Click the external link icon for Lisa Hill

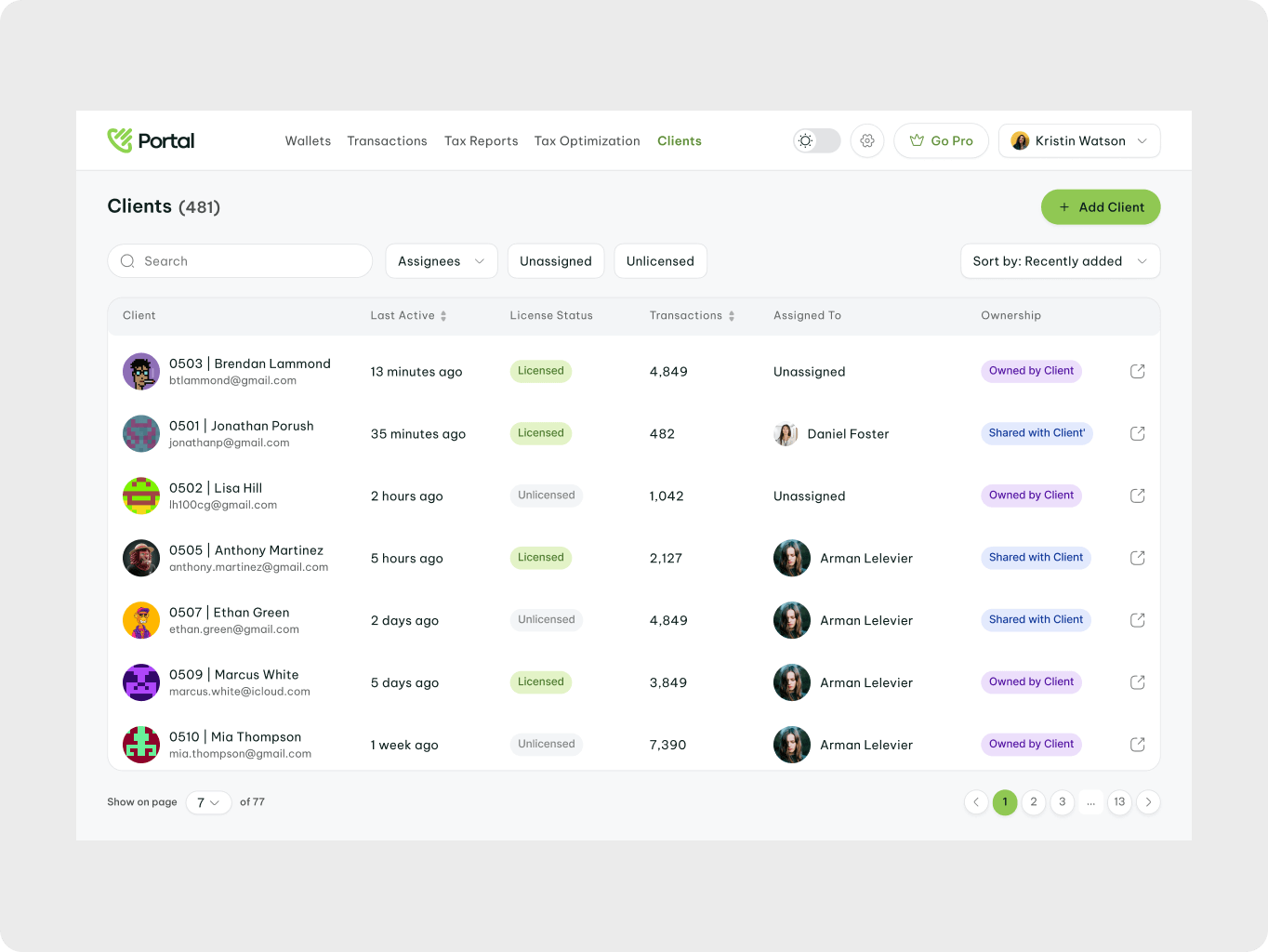pyautogui.click(x=1137, y=496)
